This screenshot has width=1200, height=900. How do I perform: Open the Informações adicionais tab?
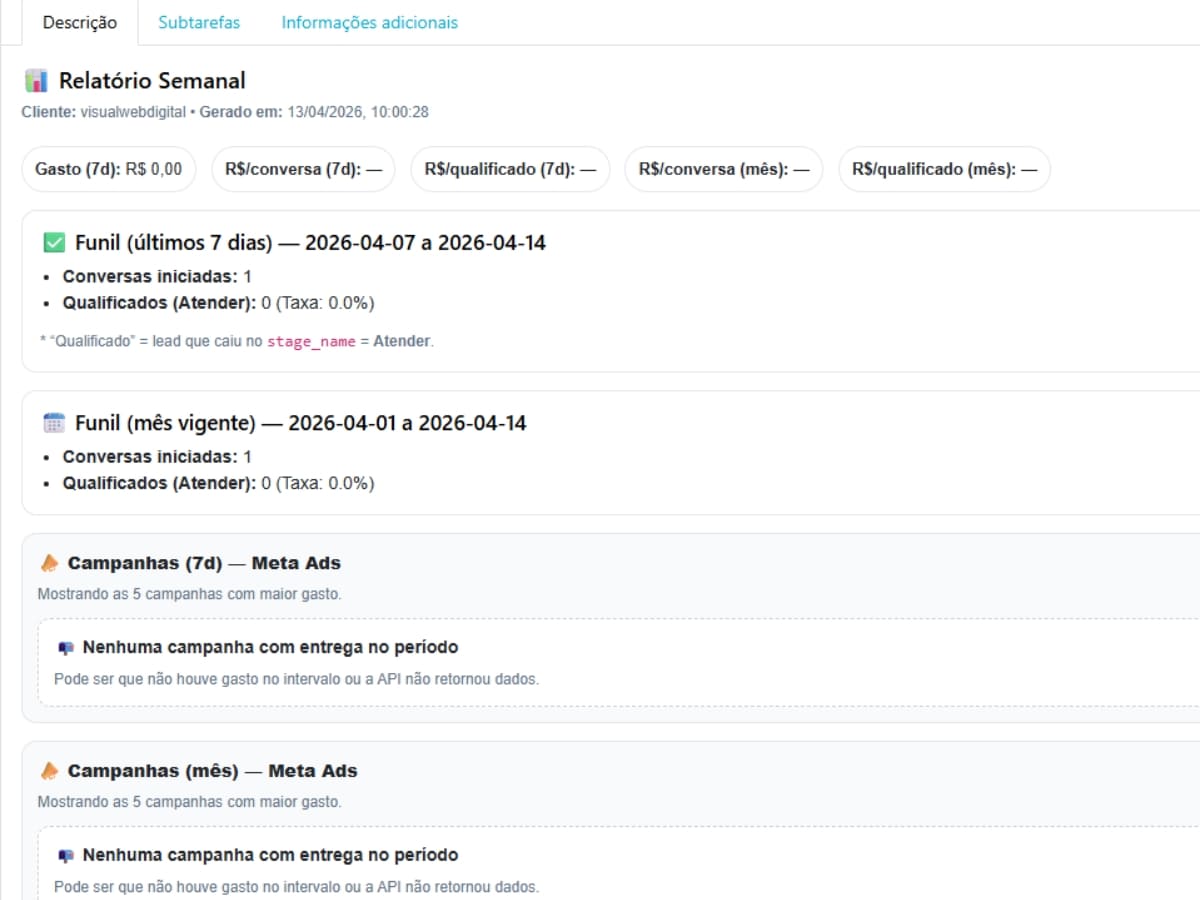369,22
